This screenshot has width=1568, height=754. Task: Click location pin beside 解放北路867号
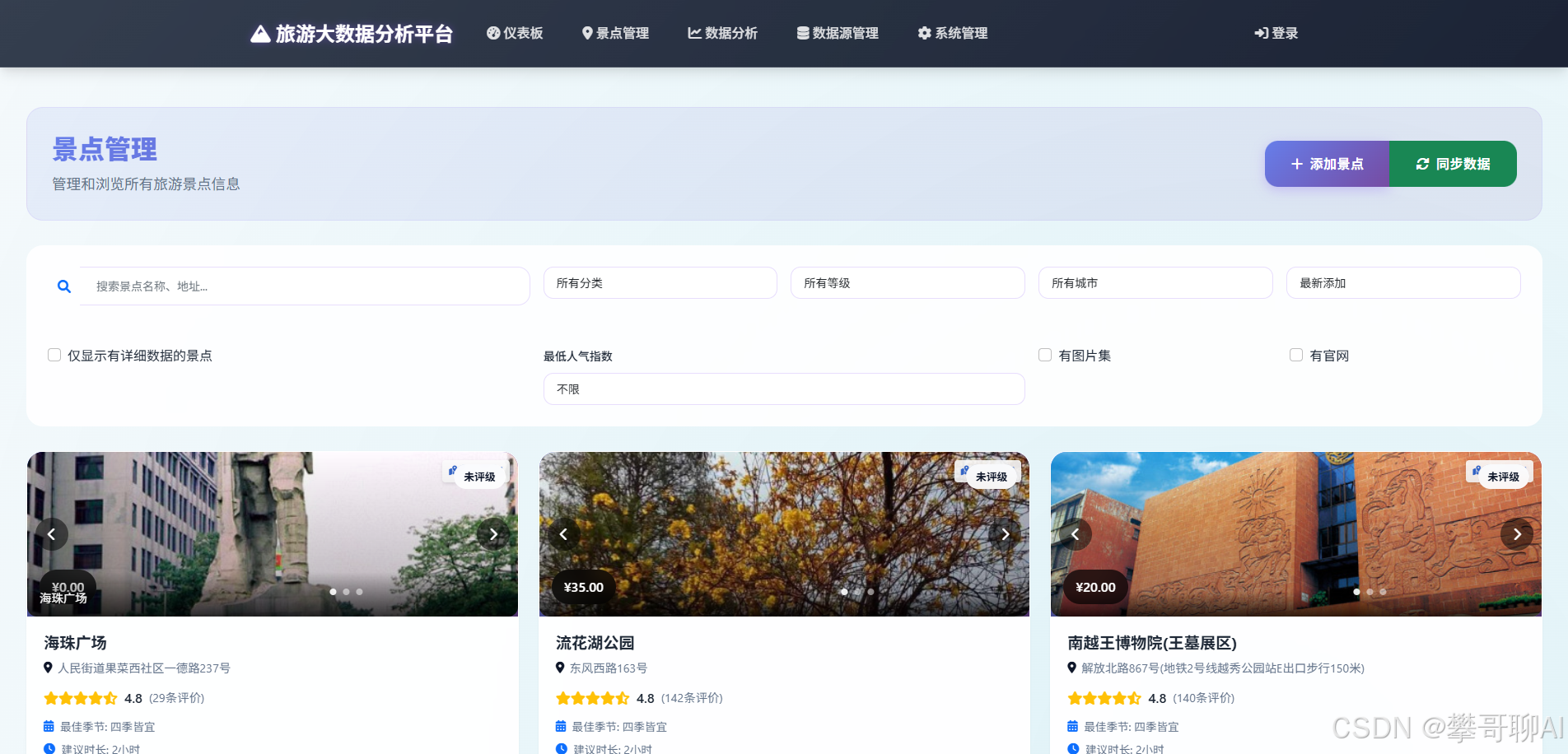tap(1071, 668)
